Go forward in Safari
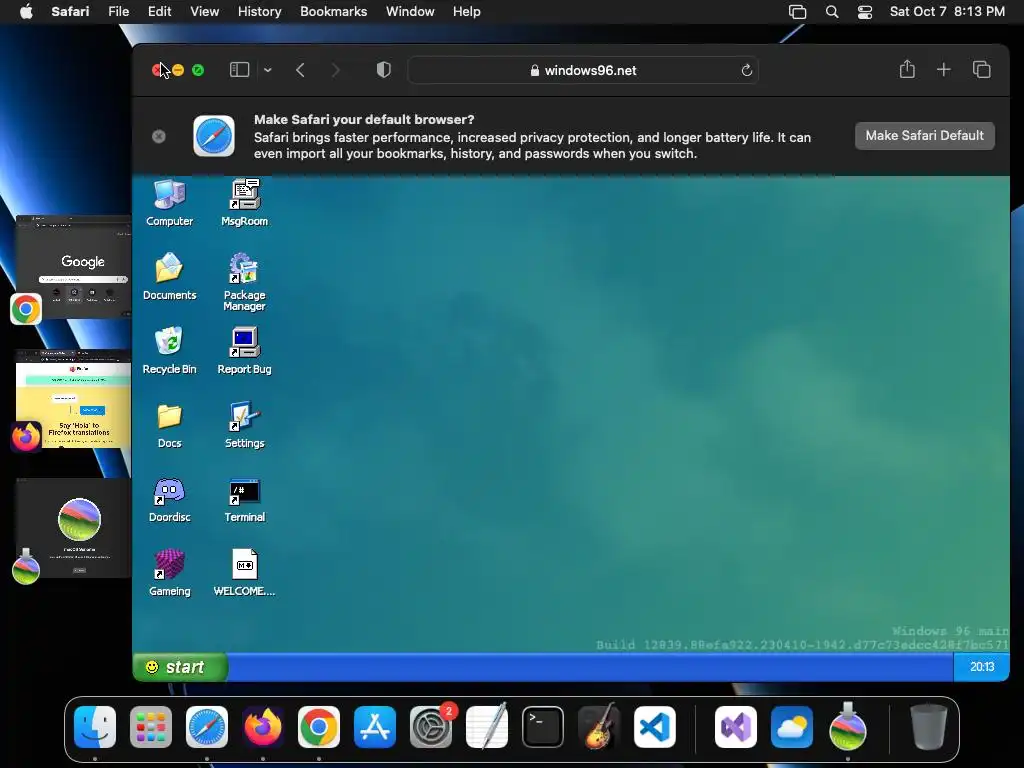This screenshot has width=1024, height=768. tap(335, 70)
